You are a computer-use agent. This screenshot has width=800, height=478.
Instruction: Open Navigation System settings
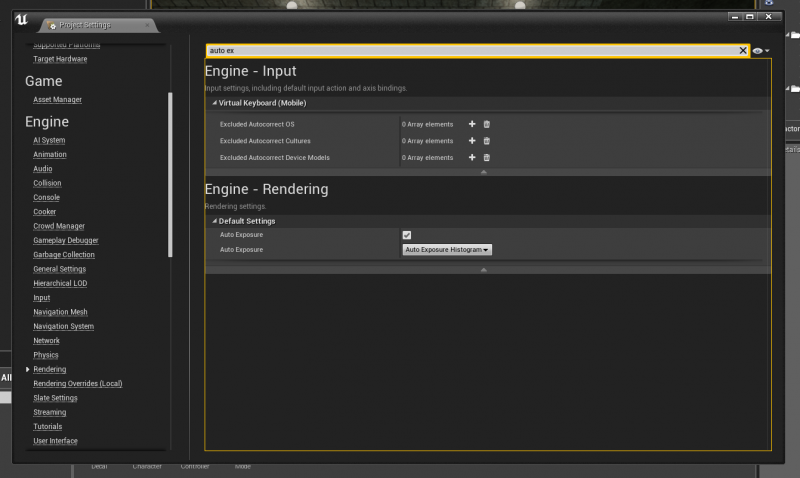63,326
